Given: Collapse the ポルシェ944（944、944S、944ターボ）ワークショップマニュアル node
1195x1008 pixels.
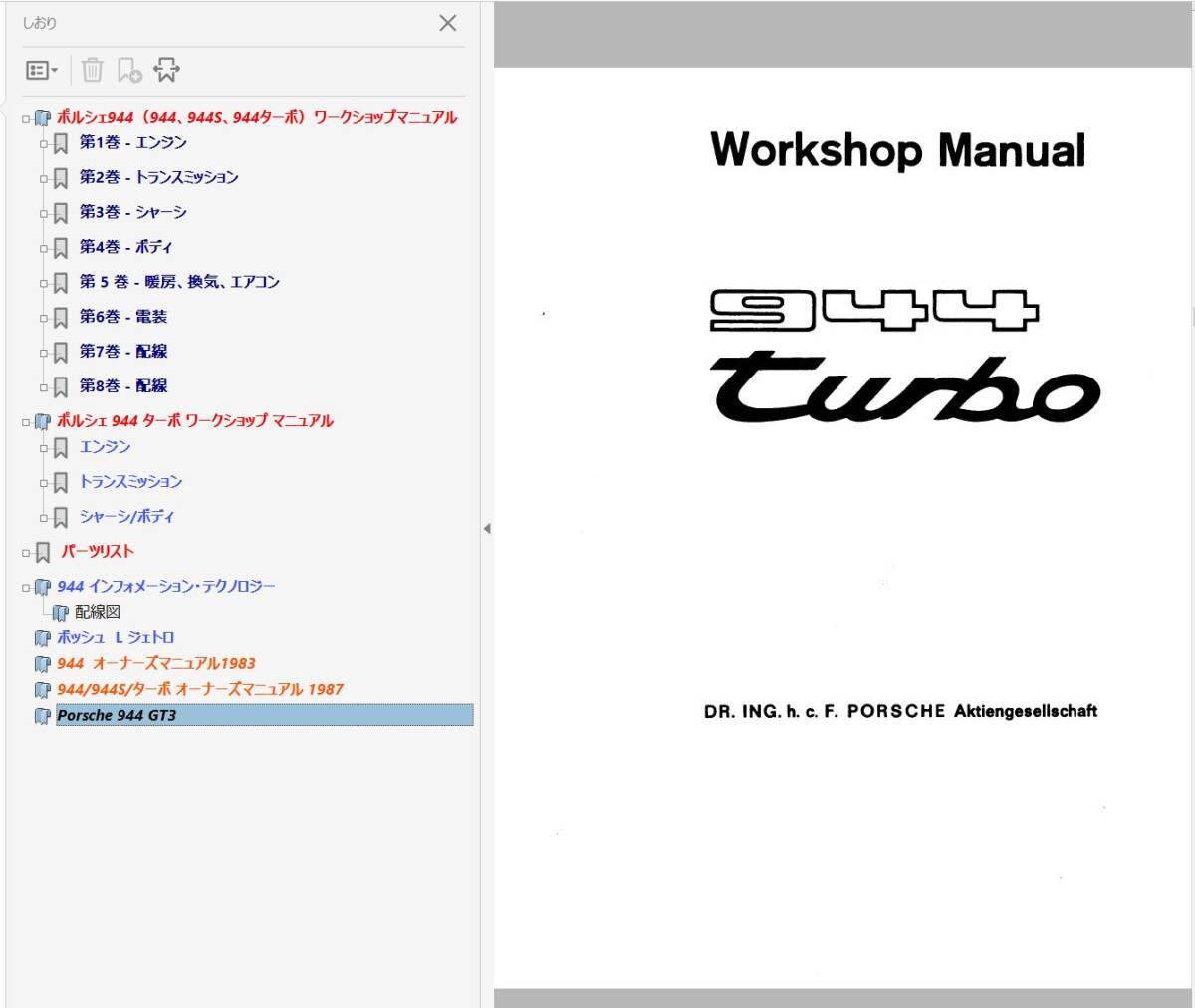Looking at the screenshot, I should click(x=26, y=119).
